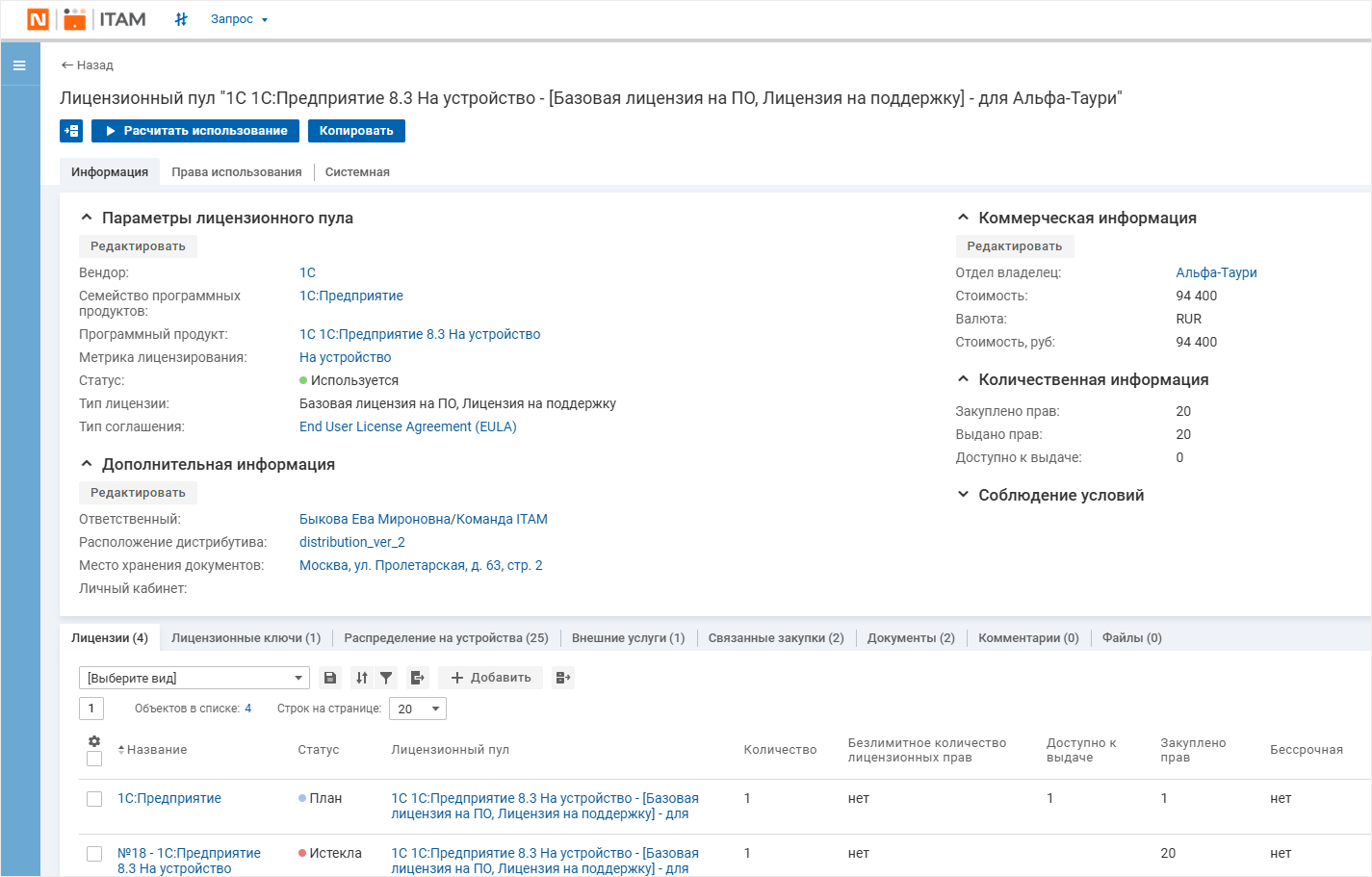Screen dimensions: 1372x877
Task: Open table column settings gear
Action: click(x=94, y=741)
